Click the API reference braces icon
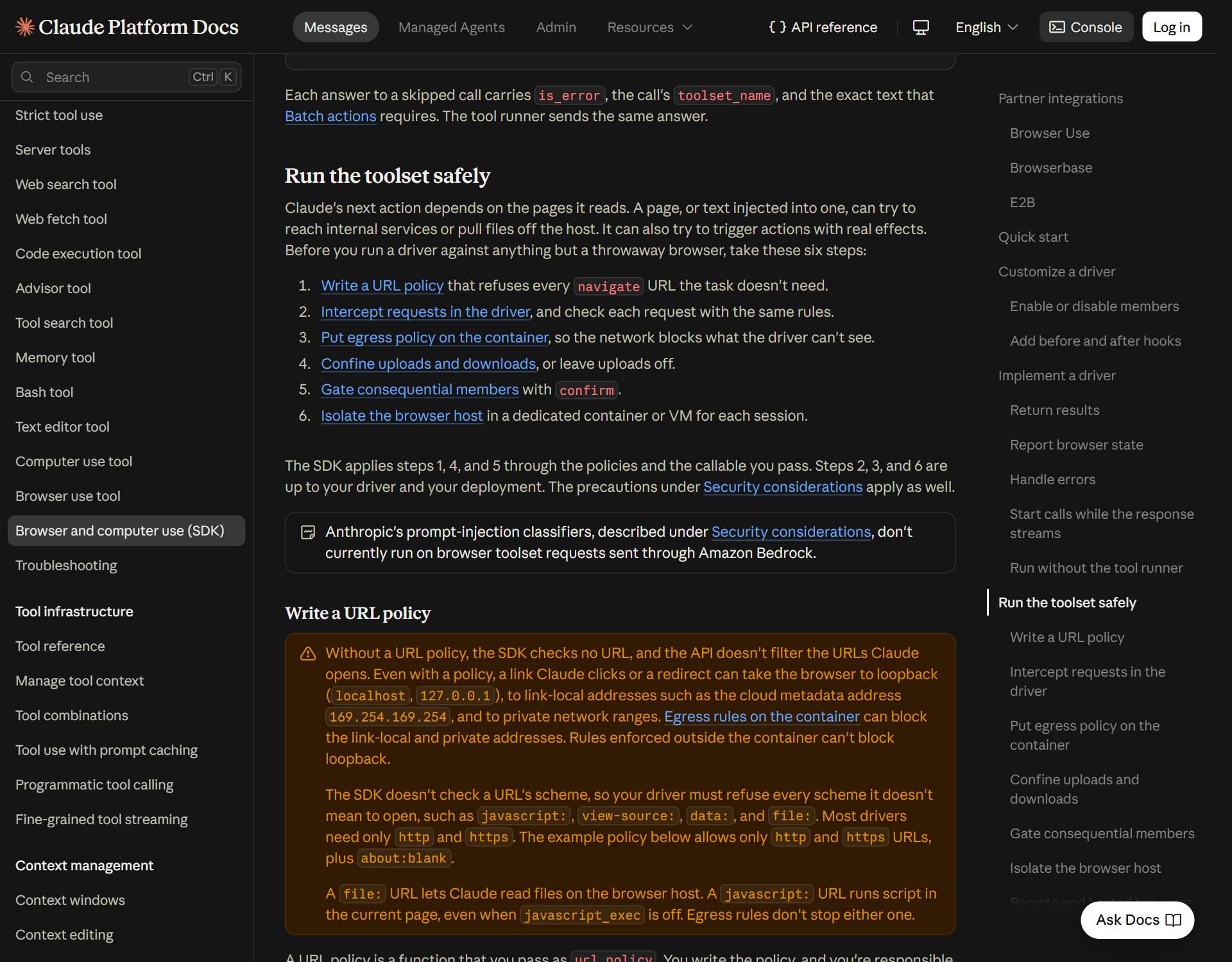The height and width of the screenshot is (962, 1232). pyautogui.click(x=777, y=27)
